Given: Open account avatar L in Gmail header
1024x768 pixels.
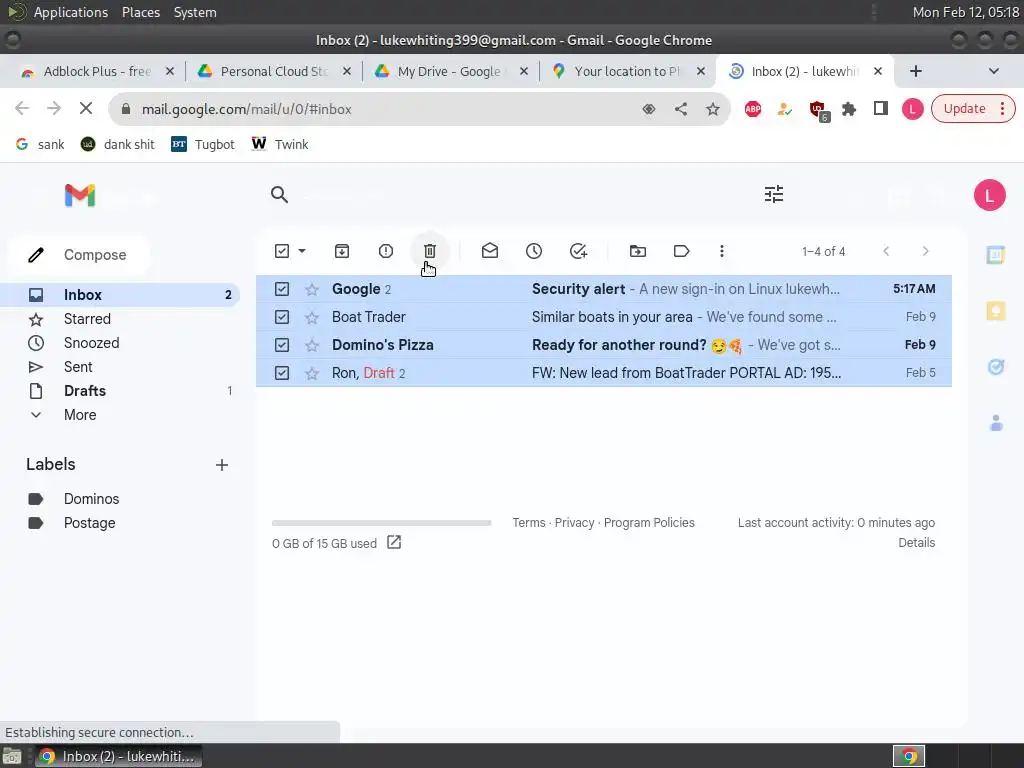Looking at the screenshot, I should coord(989,195).
